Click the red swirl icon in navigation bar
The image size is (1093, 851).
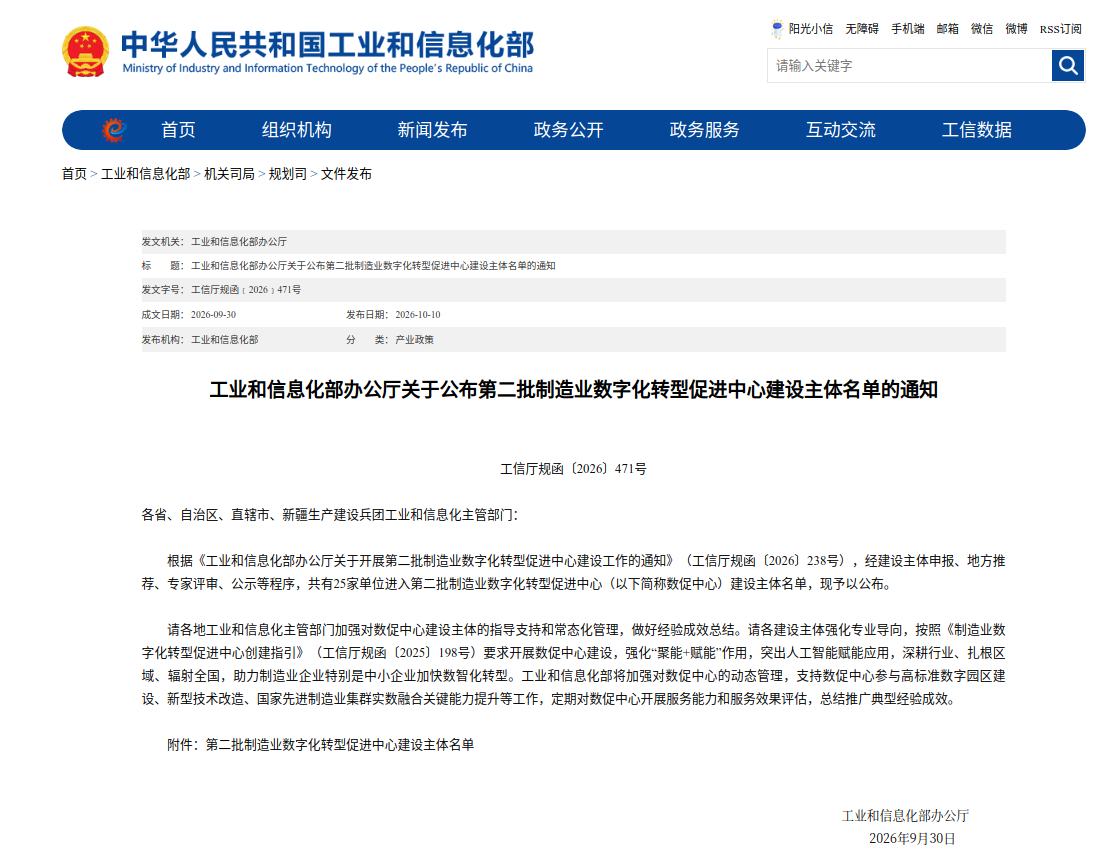point(114,130)
